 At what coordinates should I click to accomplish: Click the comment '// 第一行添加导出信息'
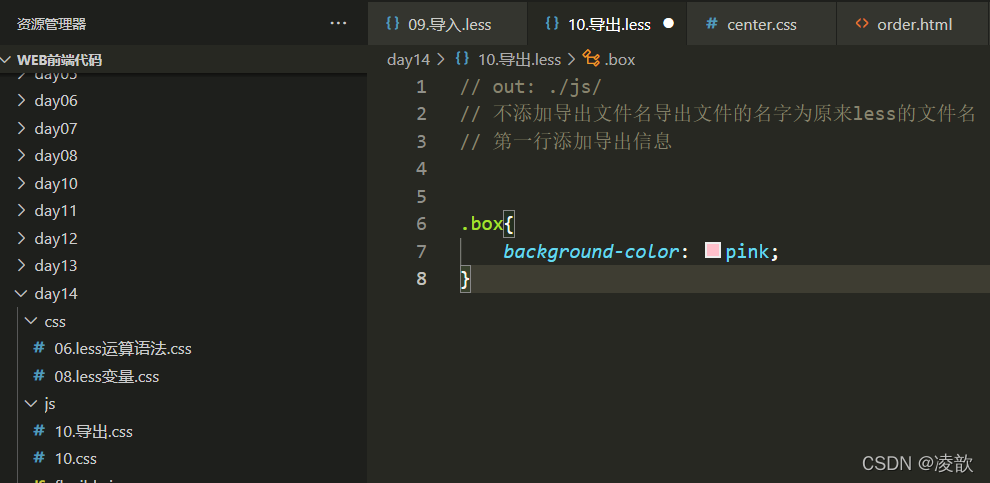click(566, 141)
